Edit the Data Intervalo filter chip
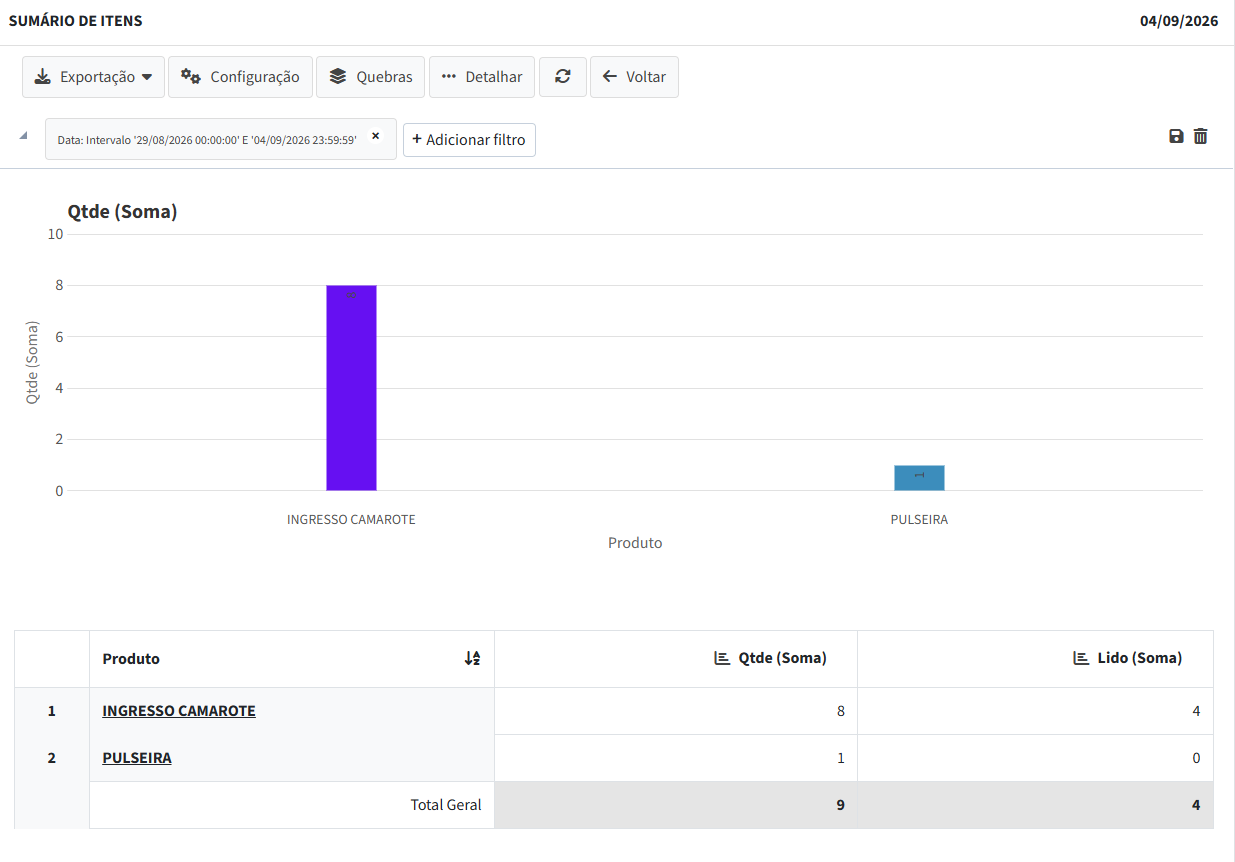 click(x=207, y=140)
